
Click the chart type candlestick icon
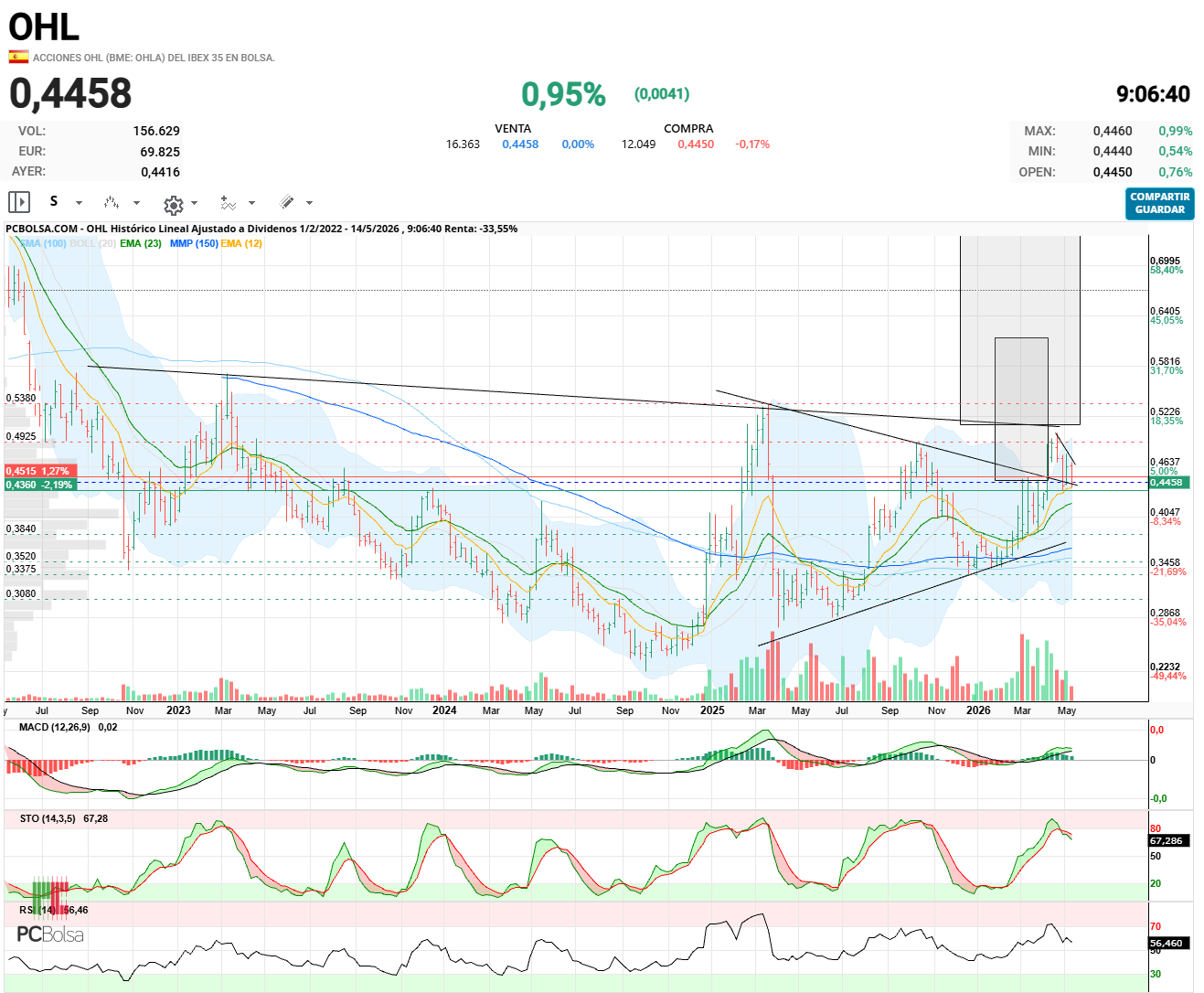tap(112, 202)
